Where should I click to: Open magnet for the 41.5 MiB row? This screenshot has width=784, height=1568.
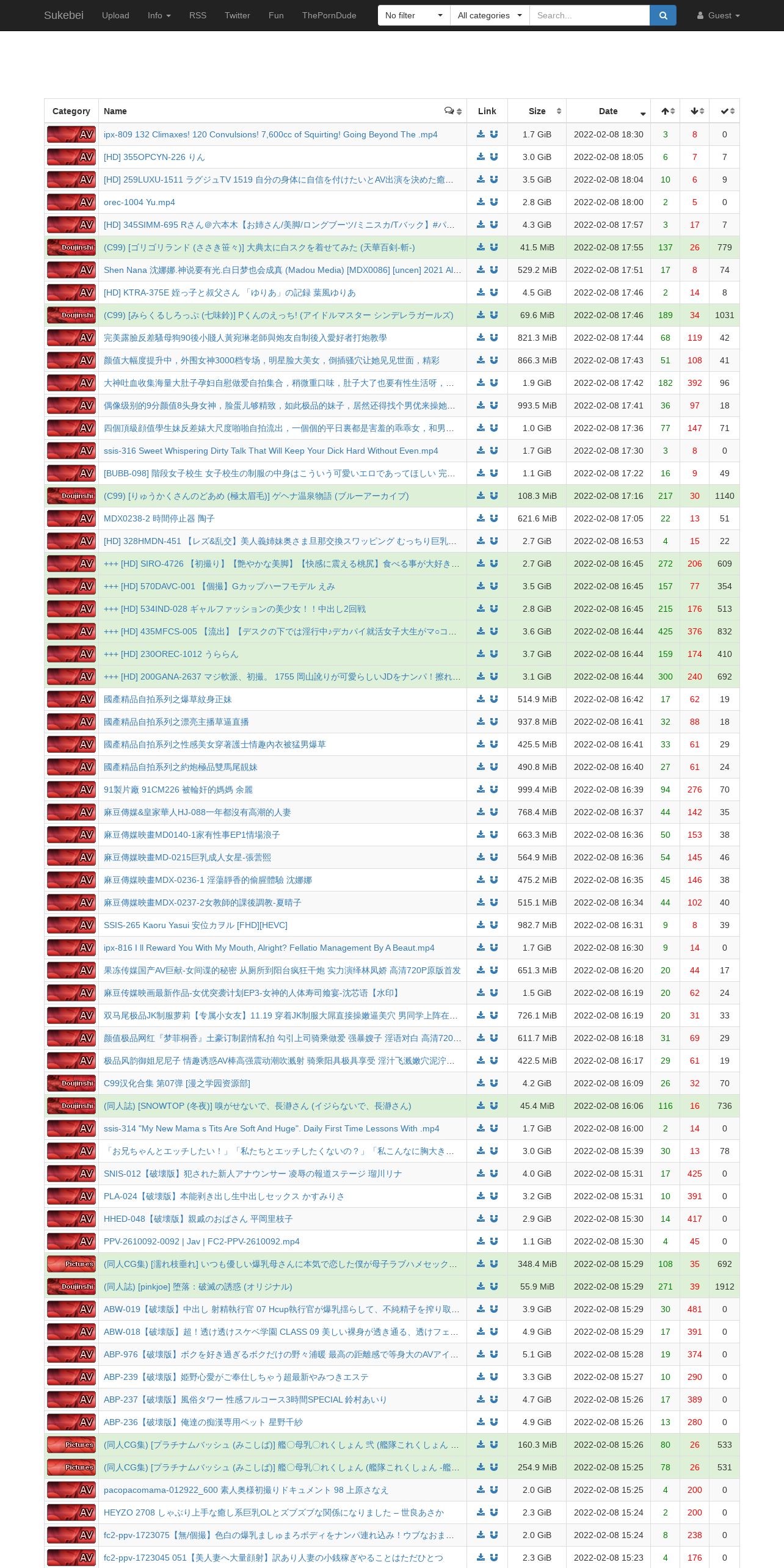click(x=494, y=247)
